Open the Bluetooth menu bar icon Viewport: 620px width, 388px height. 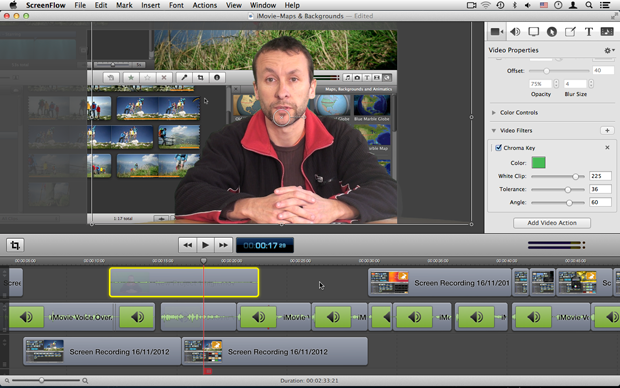(514, 5)
